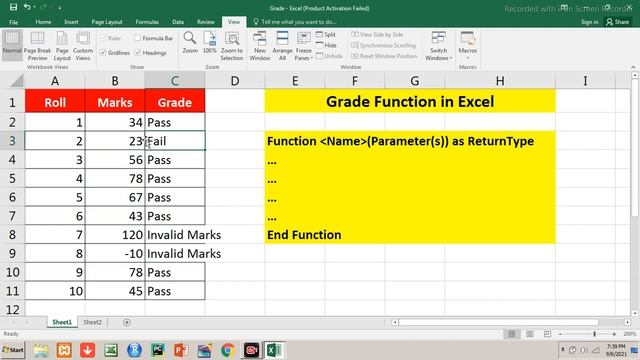Select cell with Marks -10
The height and width of the screenshot is (360, 640).
pyautogui.click(x=115, y=253)
